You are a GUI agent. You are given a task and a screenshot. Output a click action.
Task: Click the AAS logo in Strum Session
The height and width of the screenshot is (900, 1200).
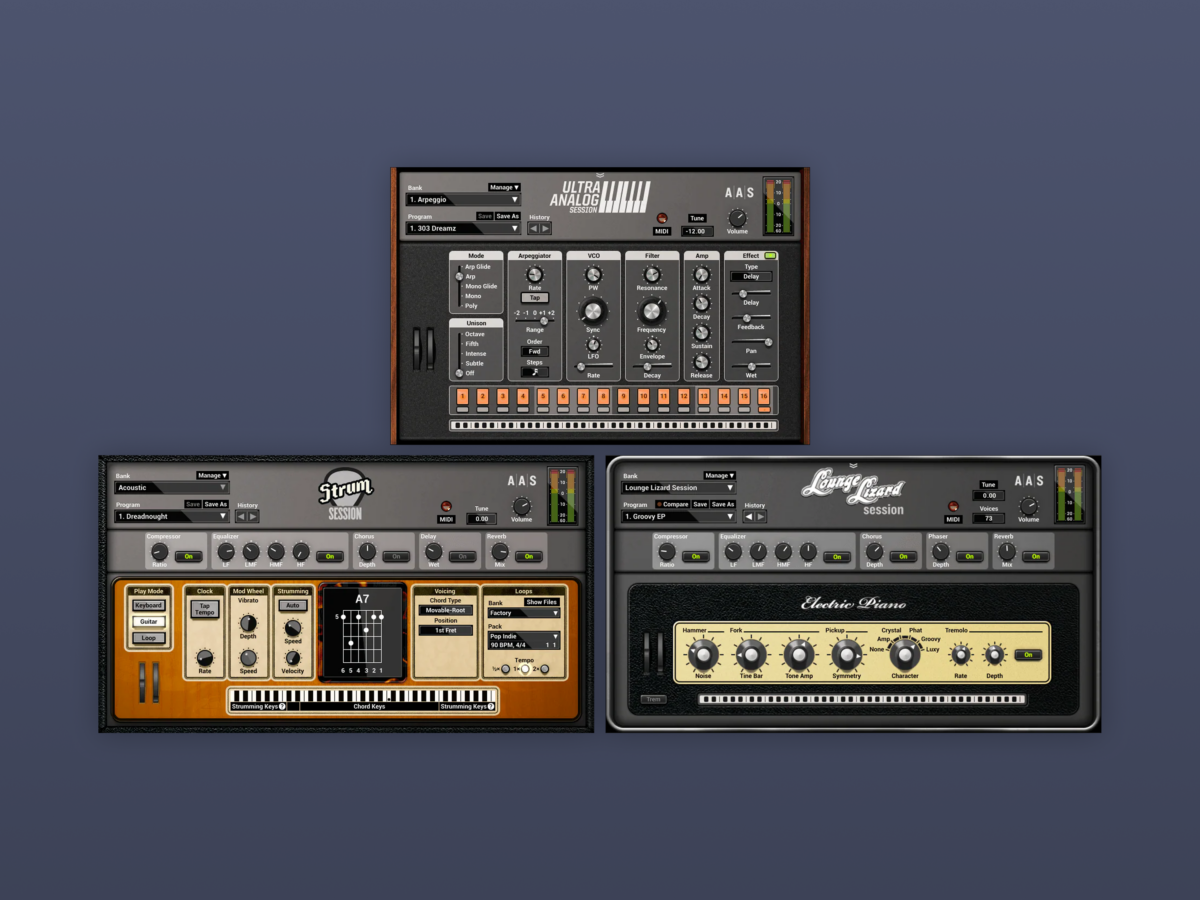tap(521, 481)
